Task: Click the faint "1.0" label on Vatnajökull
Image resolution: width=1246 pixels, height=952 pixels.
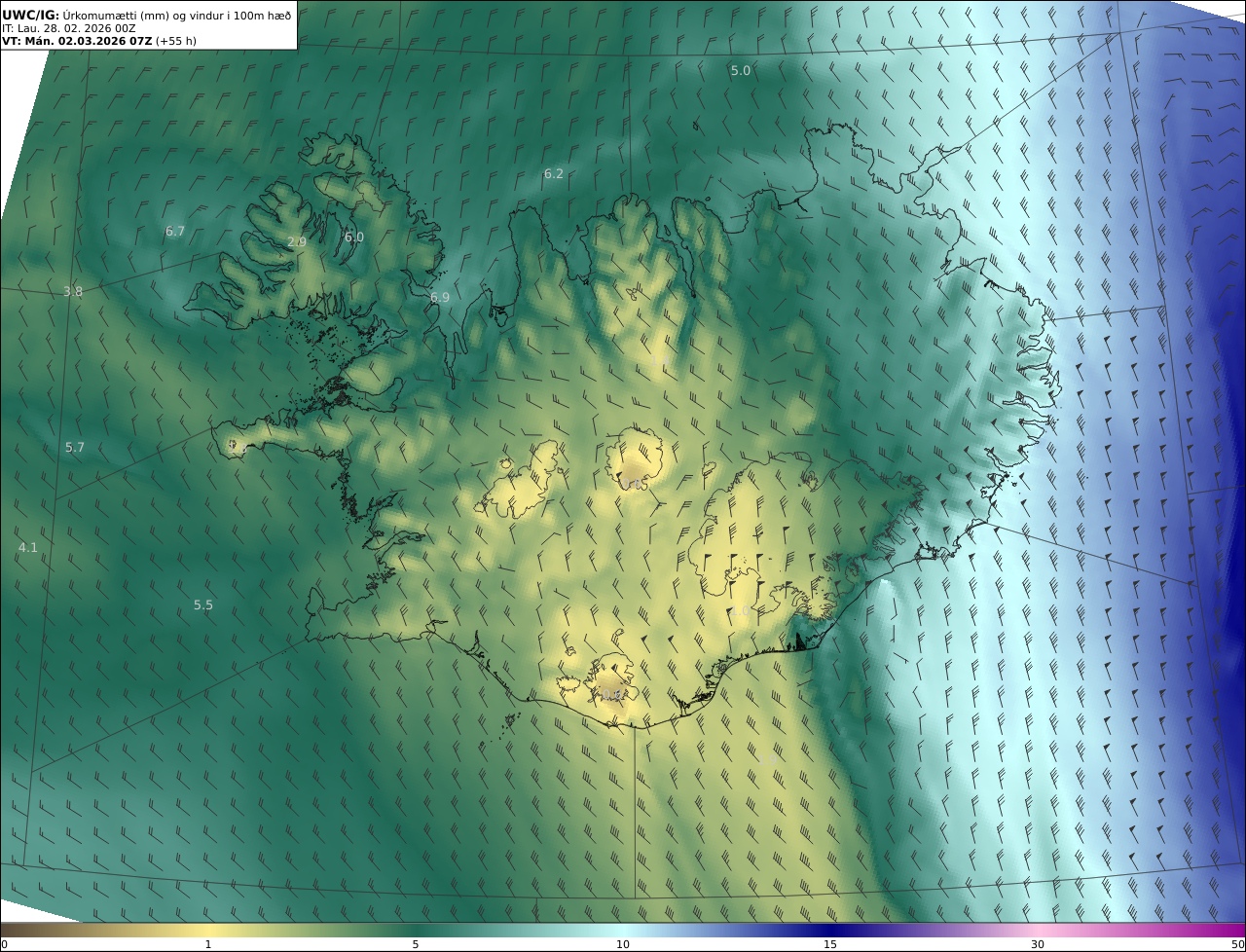Action: coord(741,610)
